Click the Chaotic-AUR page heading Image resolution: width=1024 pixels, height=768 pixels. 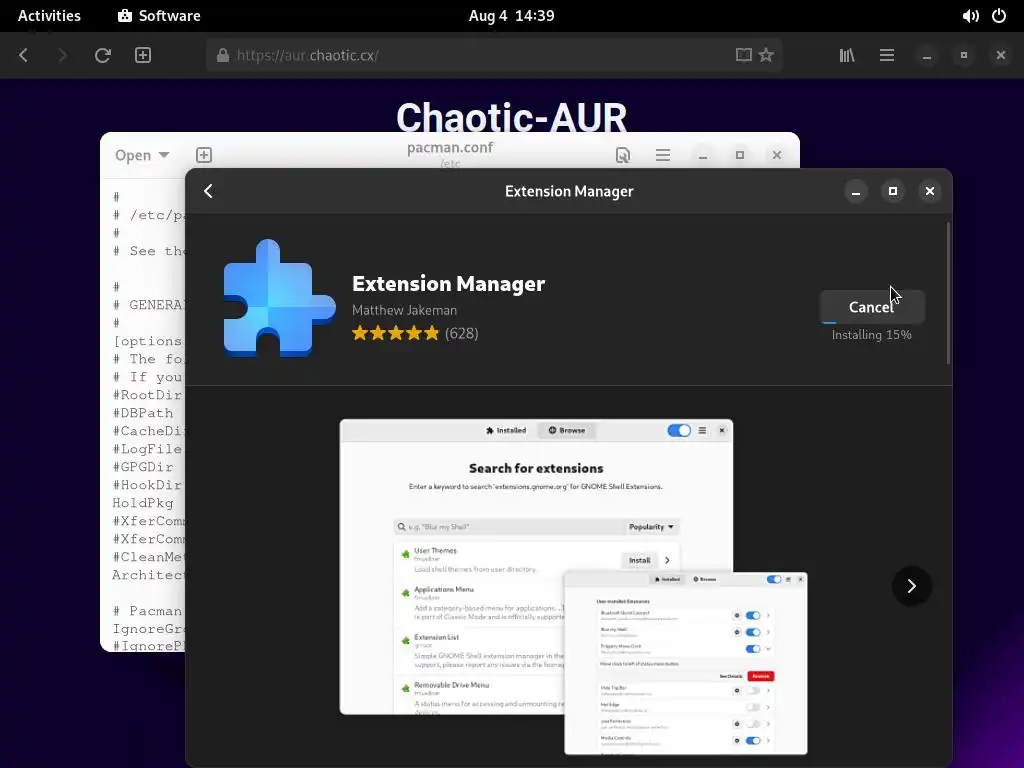pyautogui.click(x=511, y=118)
